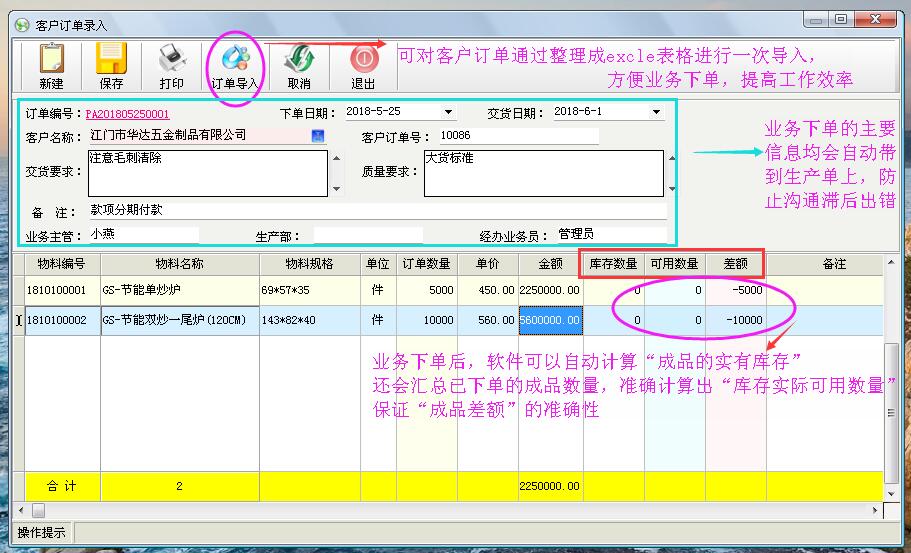Screen dimensions: 911x553
Task: Click the 合计 total row label
Action: (62, 487)
